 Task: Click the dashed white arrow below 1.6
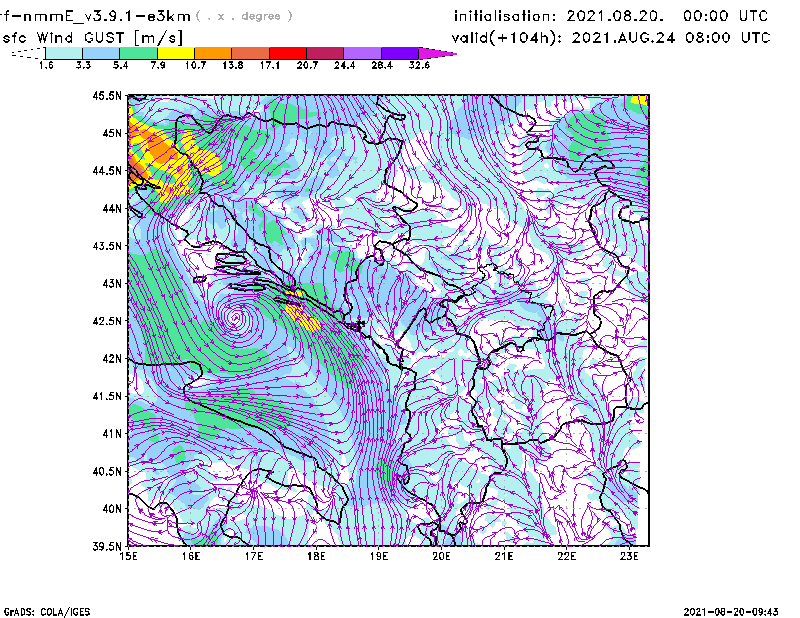pyautogui.click(x=28, y=53)
